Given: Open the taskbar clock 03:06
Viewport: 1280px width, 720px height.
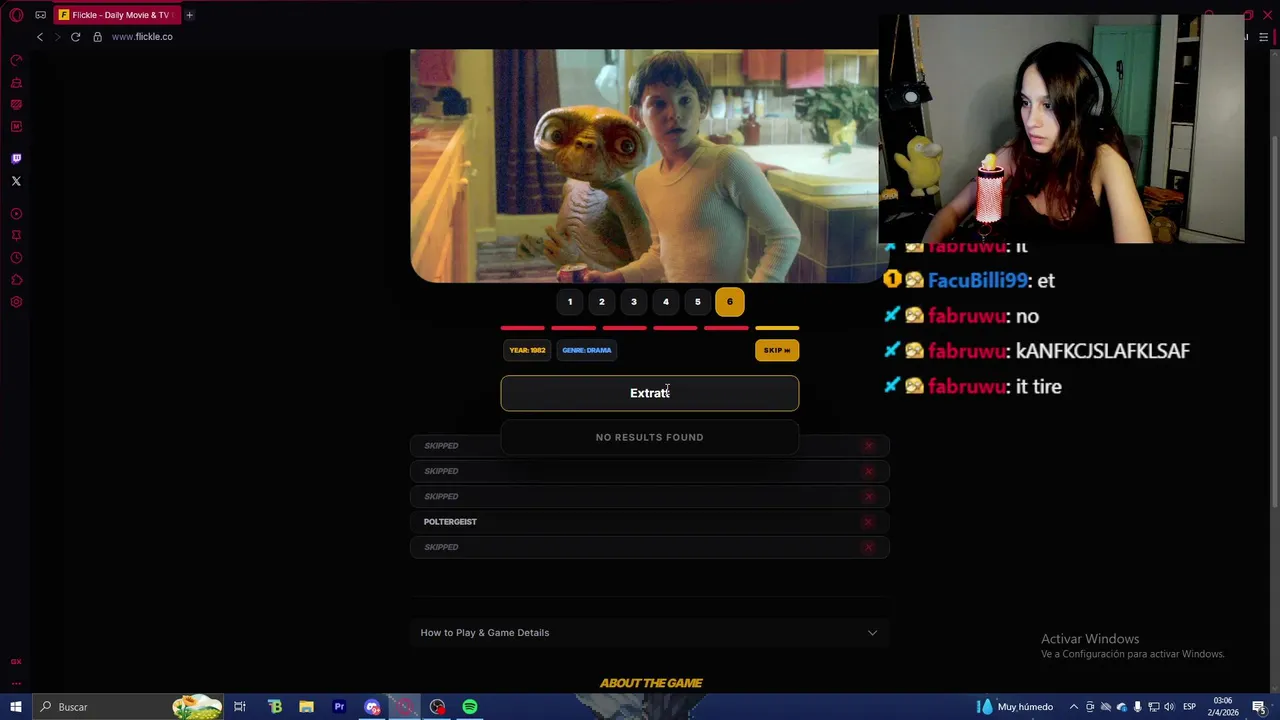Looking at the screenshot, I should point(1223,707).
